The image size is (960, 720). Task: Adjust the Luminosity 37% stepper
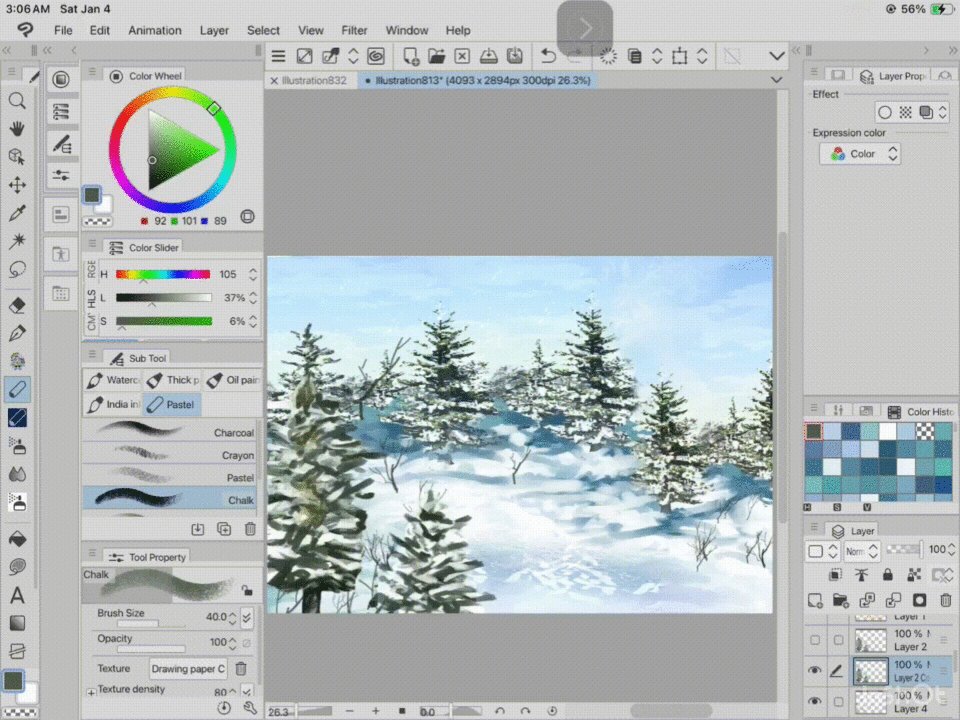coord(253,298)
